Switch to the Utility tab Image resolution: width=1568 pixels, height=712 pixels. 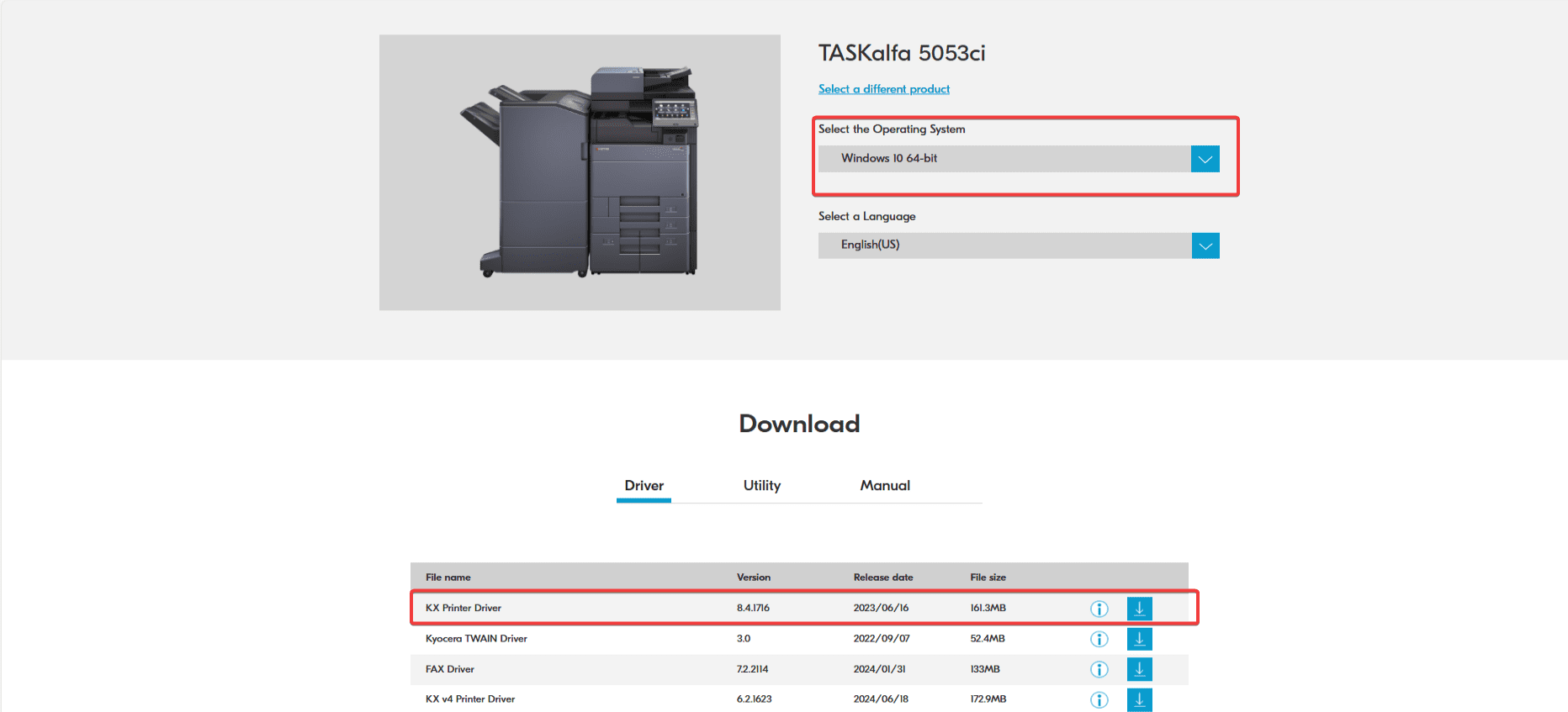point(762,486)
